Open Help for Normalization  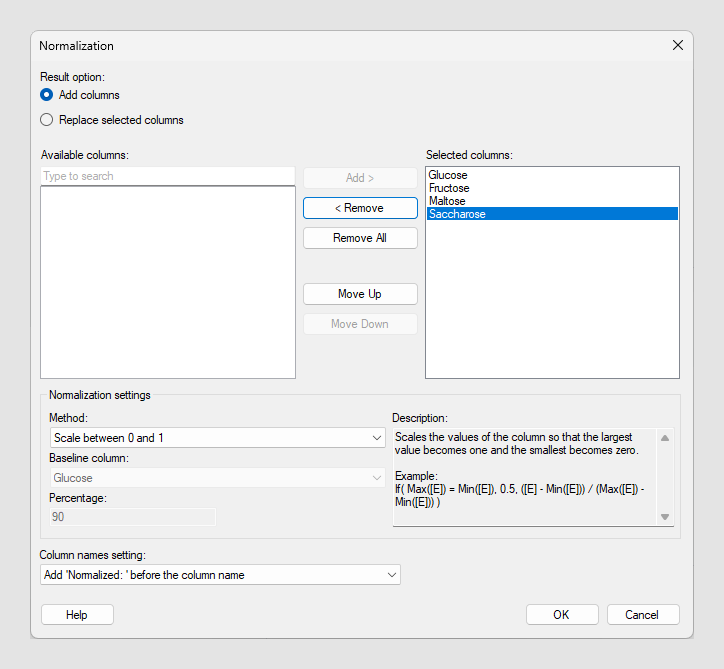[x=77, y=615]
